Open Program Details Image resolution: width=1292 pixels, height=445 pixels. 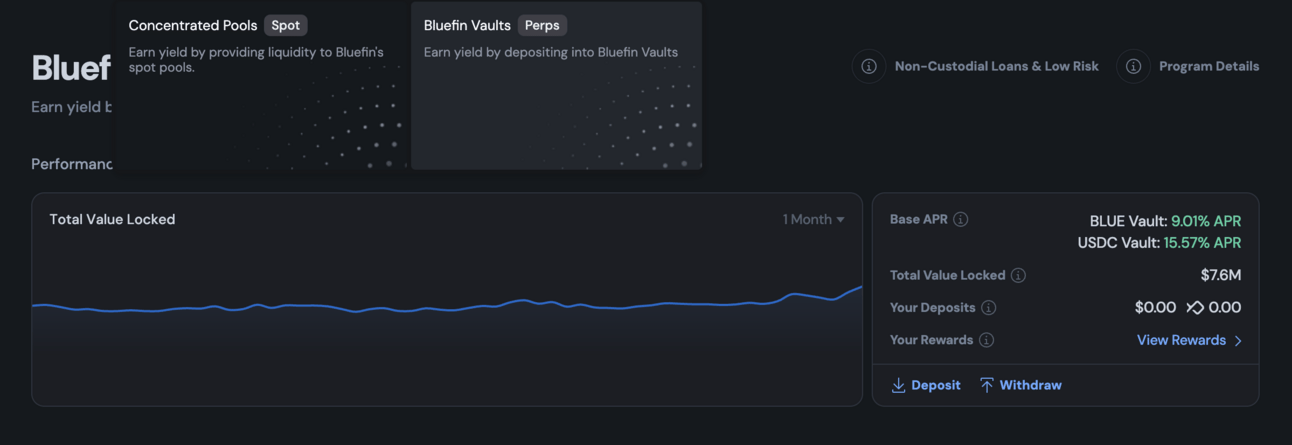tap(1208, 66)
